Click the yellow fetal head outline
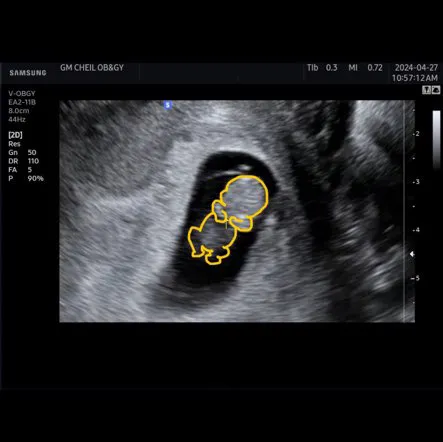This screenshot has height=442, width=443. point(248,197)
